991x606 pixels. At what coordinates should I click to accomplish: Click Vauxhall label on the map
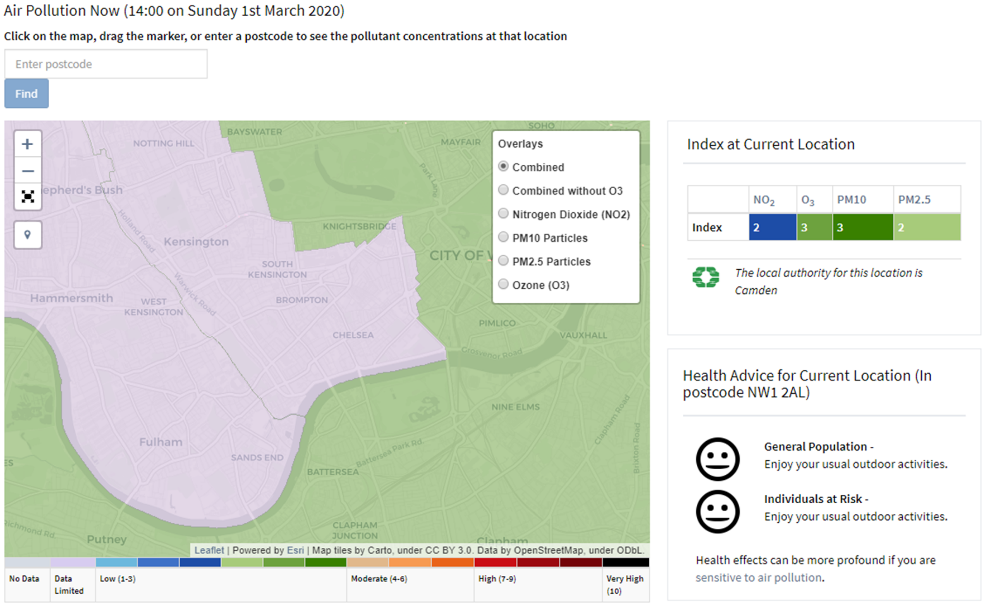point(583,335)
